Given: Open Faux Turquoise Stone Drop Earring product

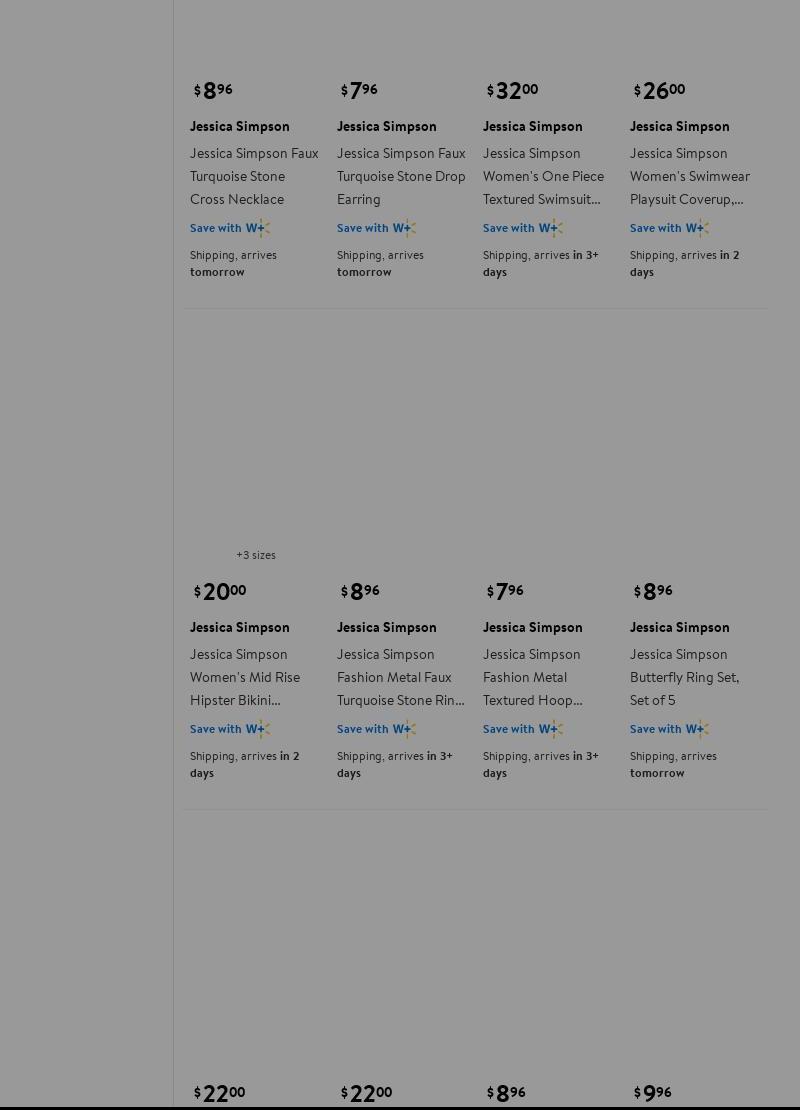Looking at the screenshot, I should 401,176.
